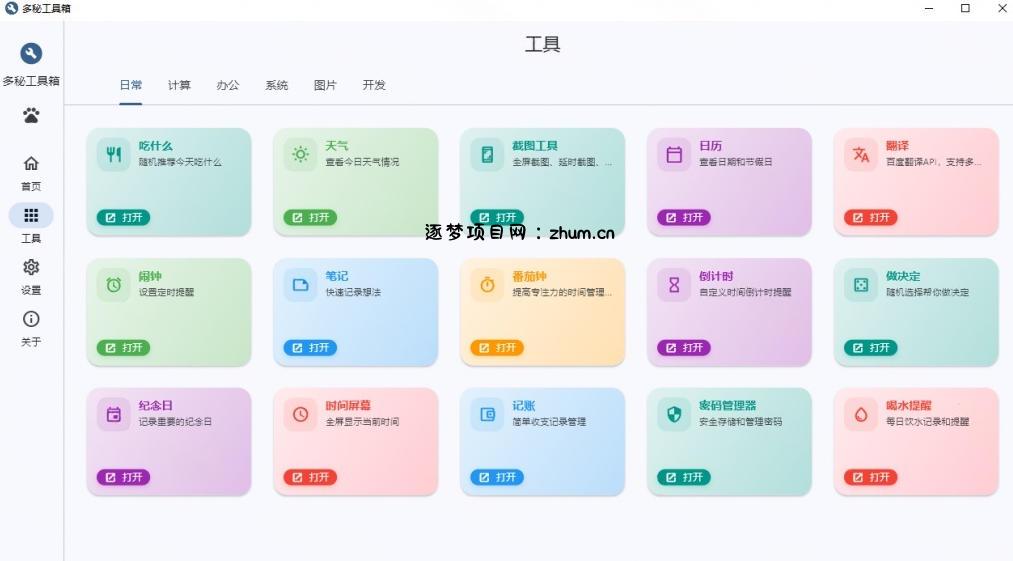Start 番茄钟 with its 打开 button
This screenshot has height=561, width=1013.
click(x=497, y=348)
